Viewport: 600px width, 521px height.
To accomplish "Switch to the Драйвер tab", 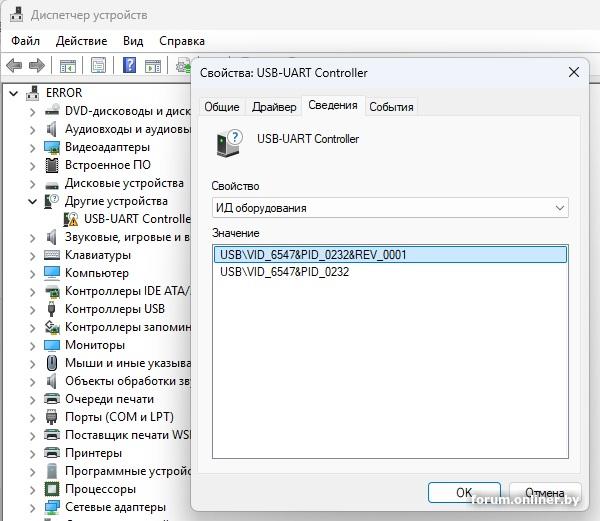I will pos(274,107).
